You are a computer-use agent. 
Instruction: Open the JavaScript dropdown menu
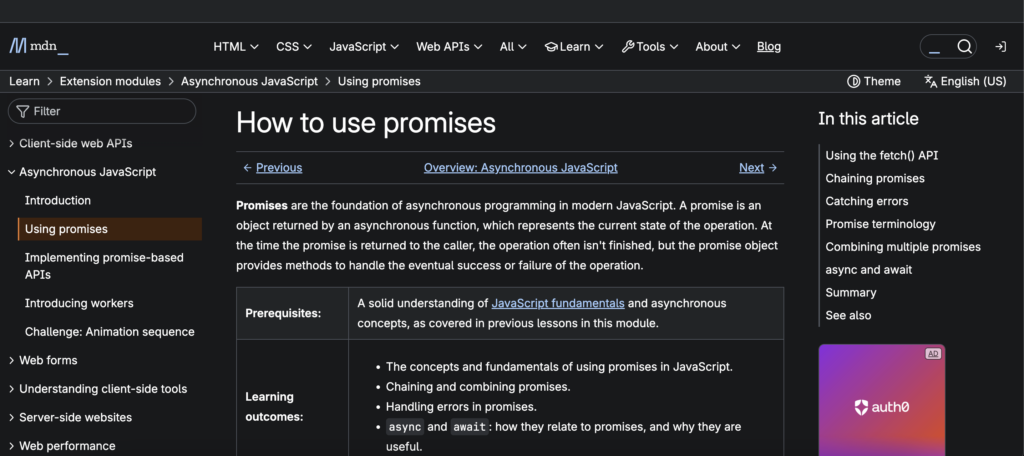[364, 47]
